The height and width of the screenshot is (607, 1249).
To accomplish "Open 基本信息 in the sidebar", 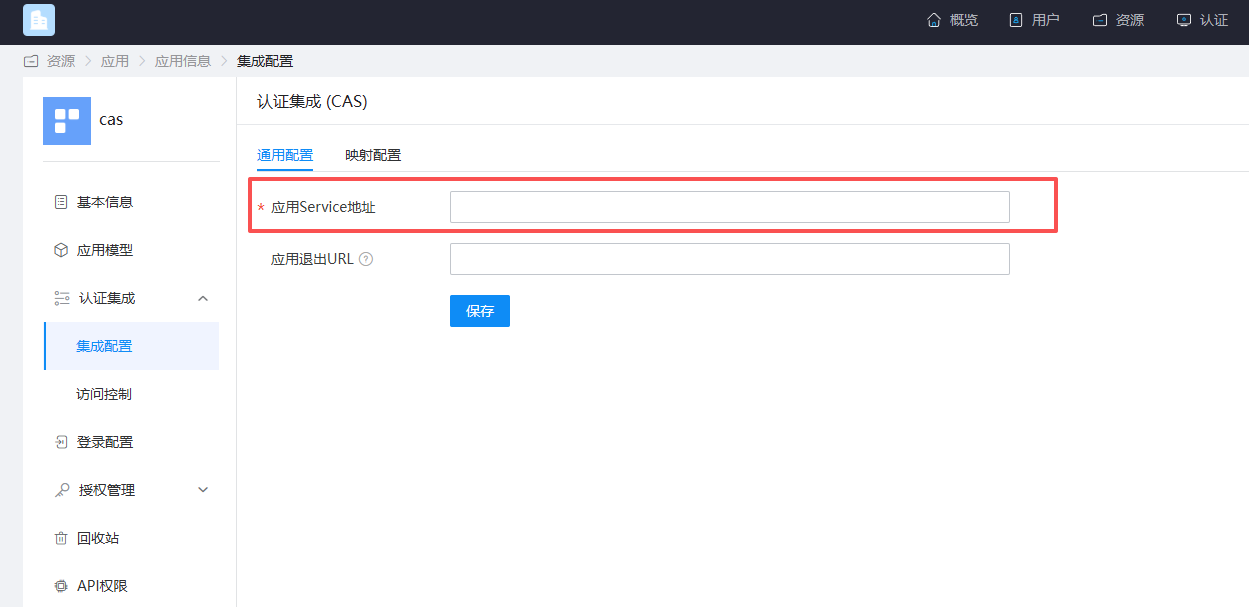I will click(131, 202).
